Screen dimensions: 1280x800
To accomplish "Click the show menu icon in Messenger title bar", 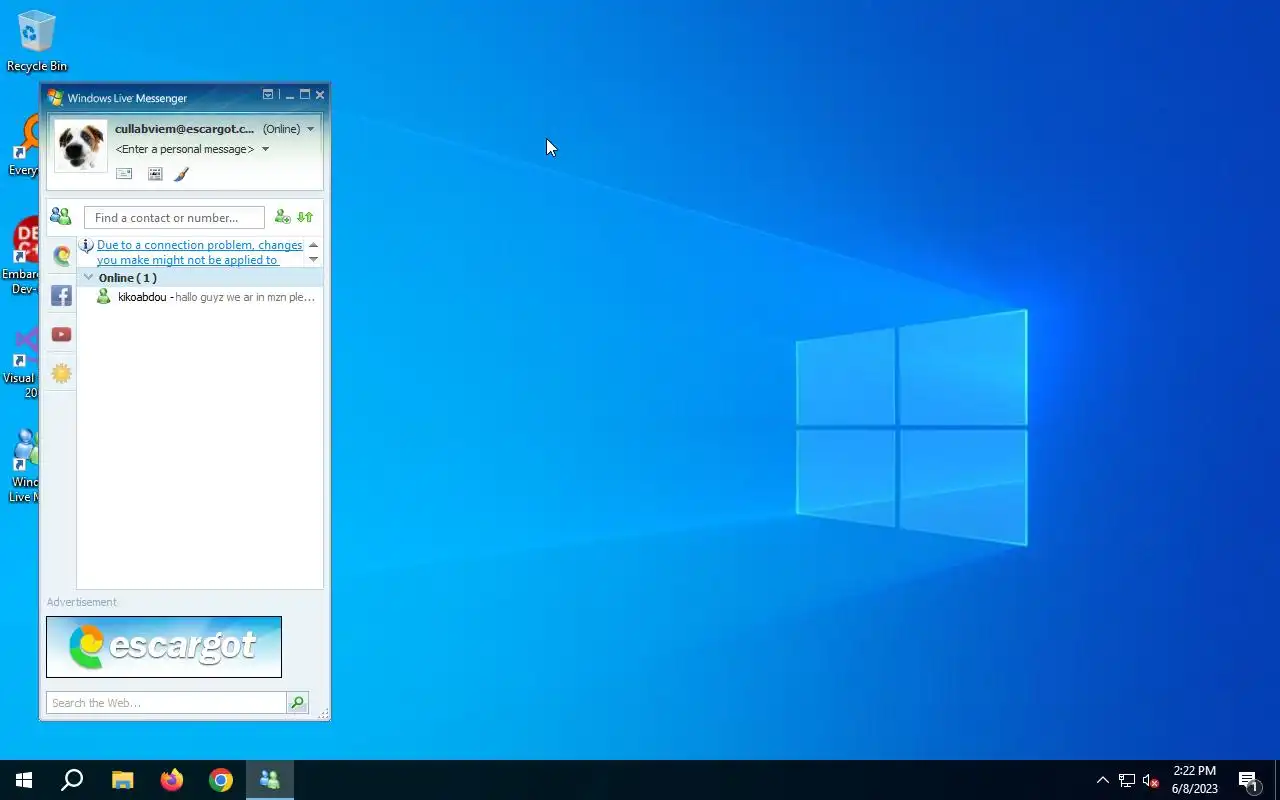I will 268,95.
